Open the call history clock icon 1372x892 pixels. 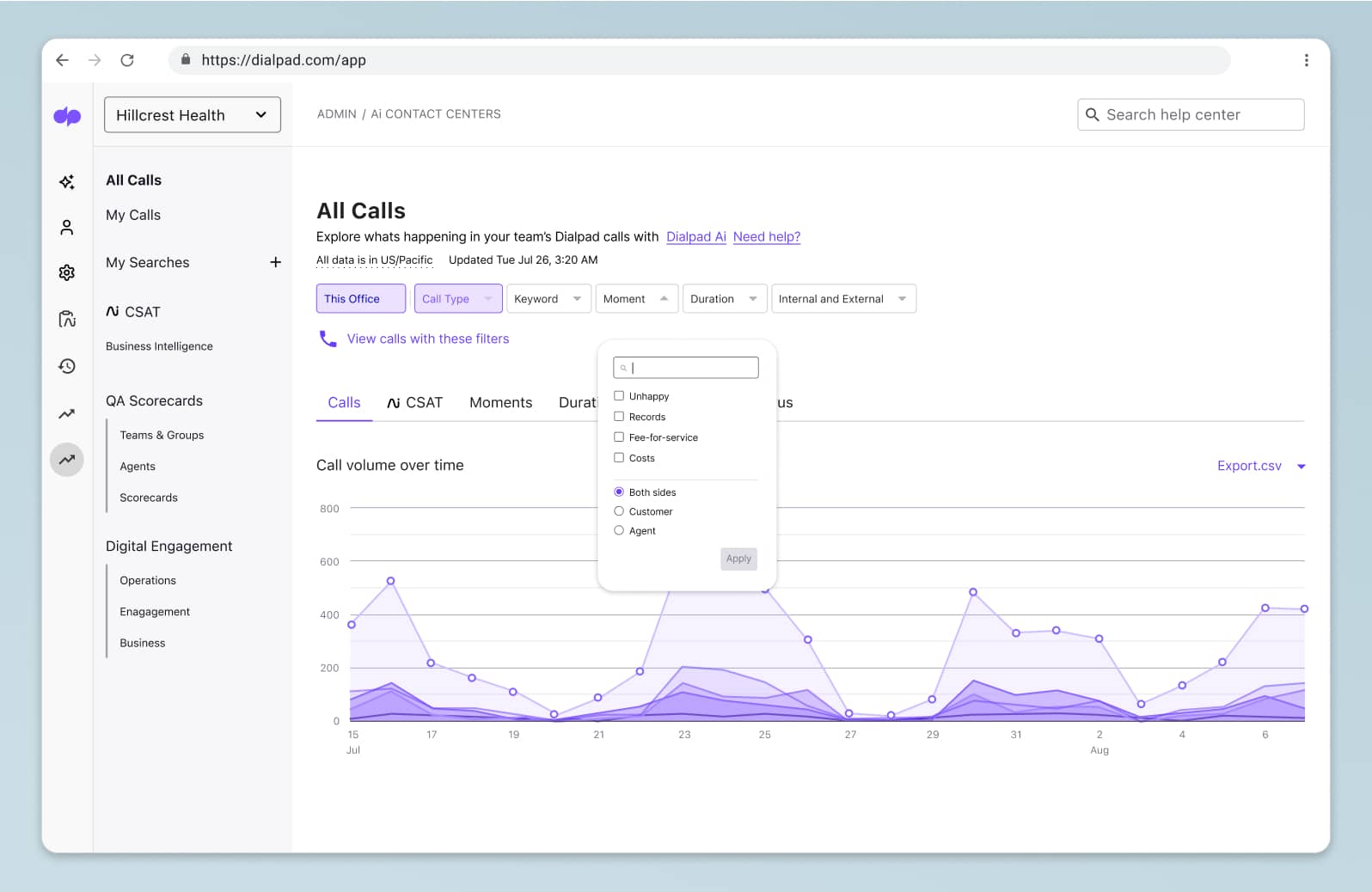pyautogui.click(x=67, y=366)
